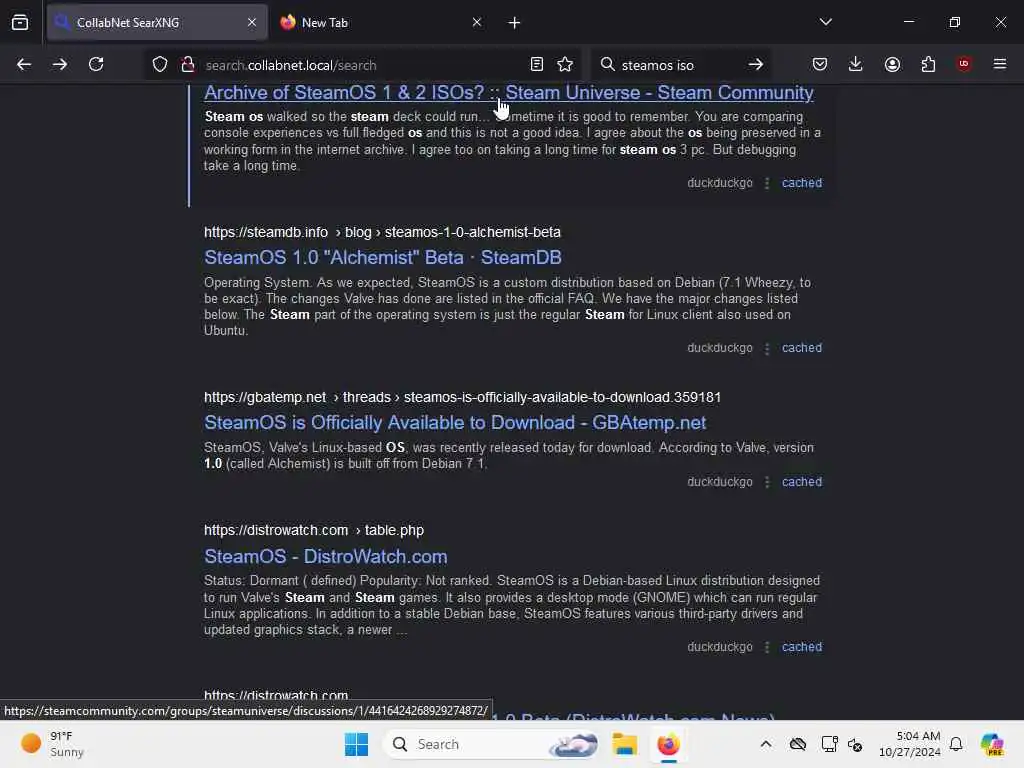
Task: Switch to the CollabNet SearXNG tab
Action: pos(157,22)
